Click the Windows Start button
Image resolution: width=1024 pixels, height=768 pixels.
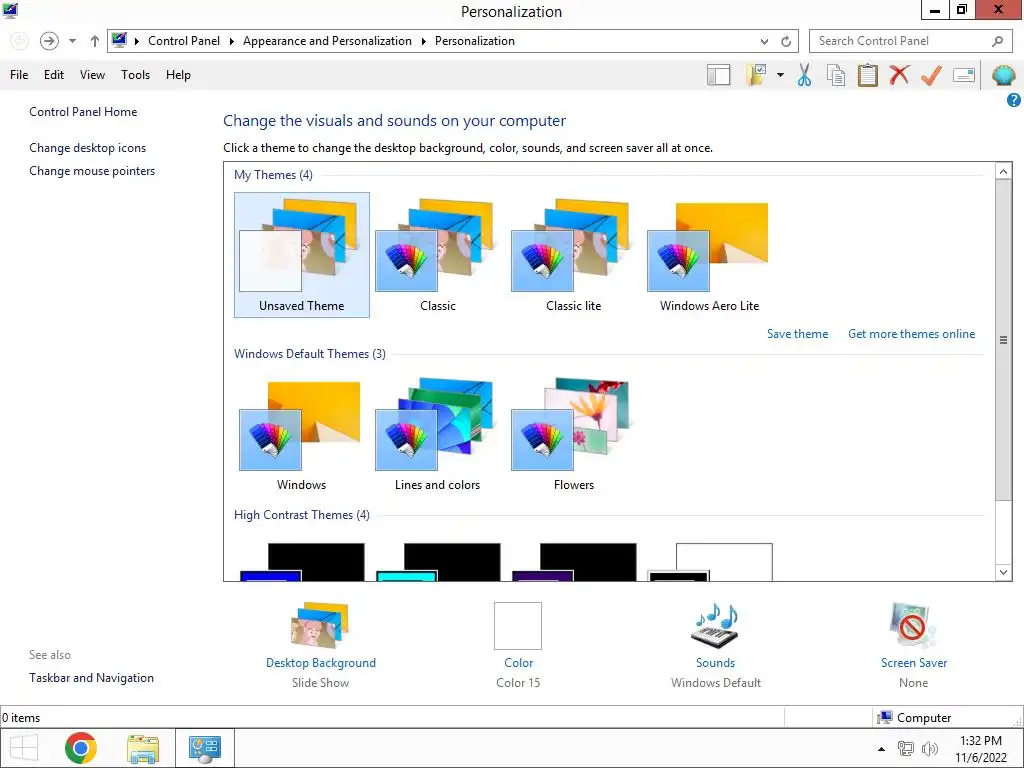point(24,748)
